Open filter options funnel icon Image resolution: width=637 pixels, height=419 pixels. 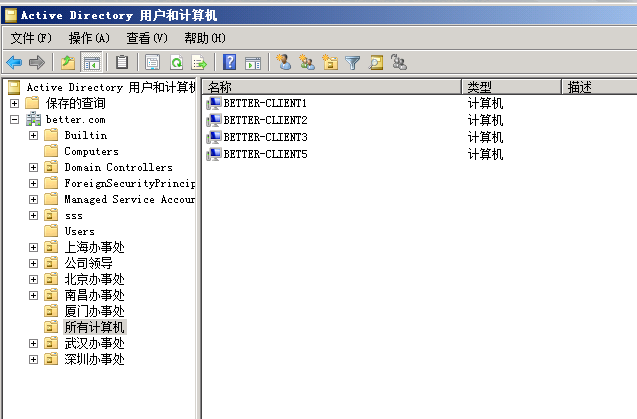coord(353,63)
